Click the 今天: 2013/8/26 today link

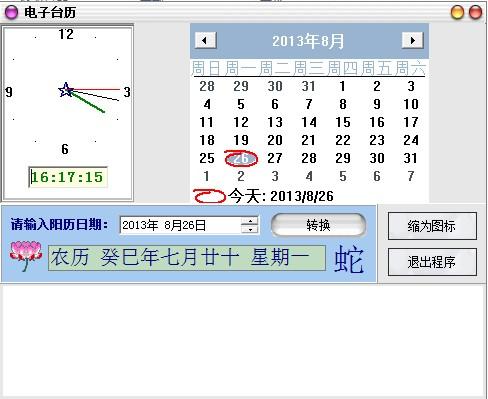[281, 196]
